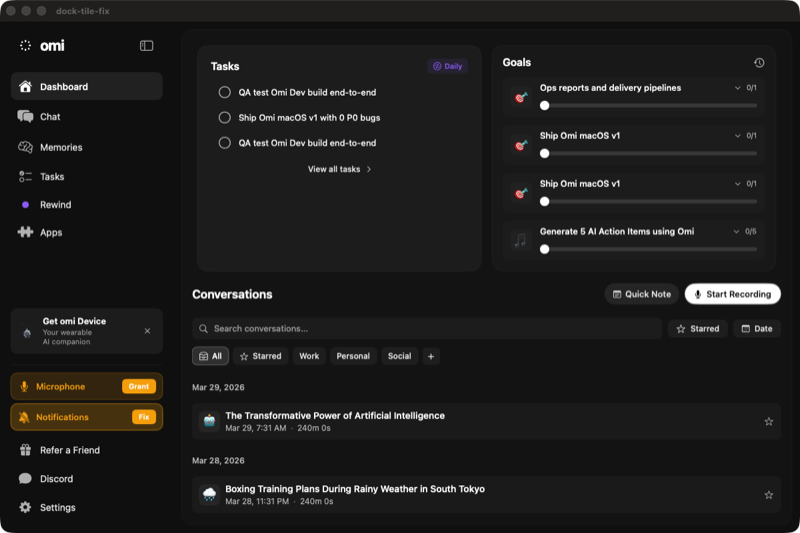Click Start Recording
This screenshot has width=800, height=533.
(733, 294)
